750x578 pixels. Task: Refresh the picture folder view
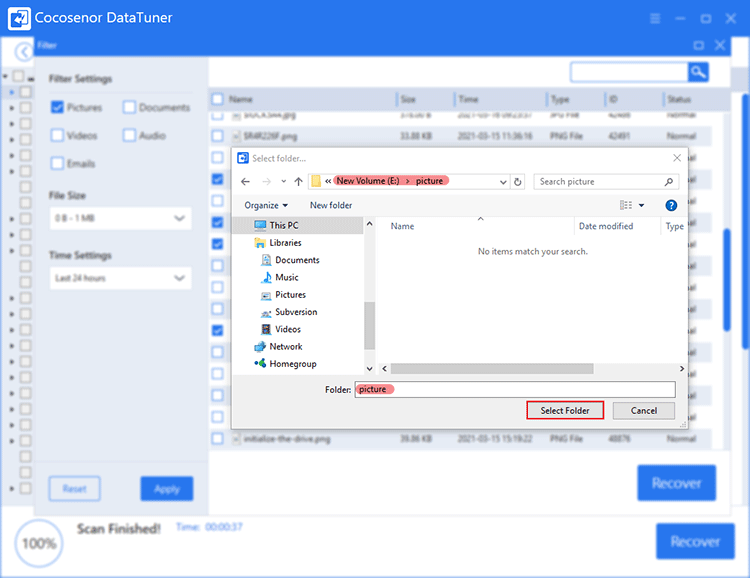click(518, 182)
